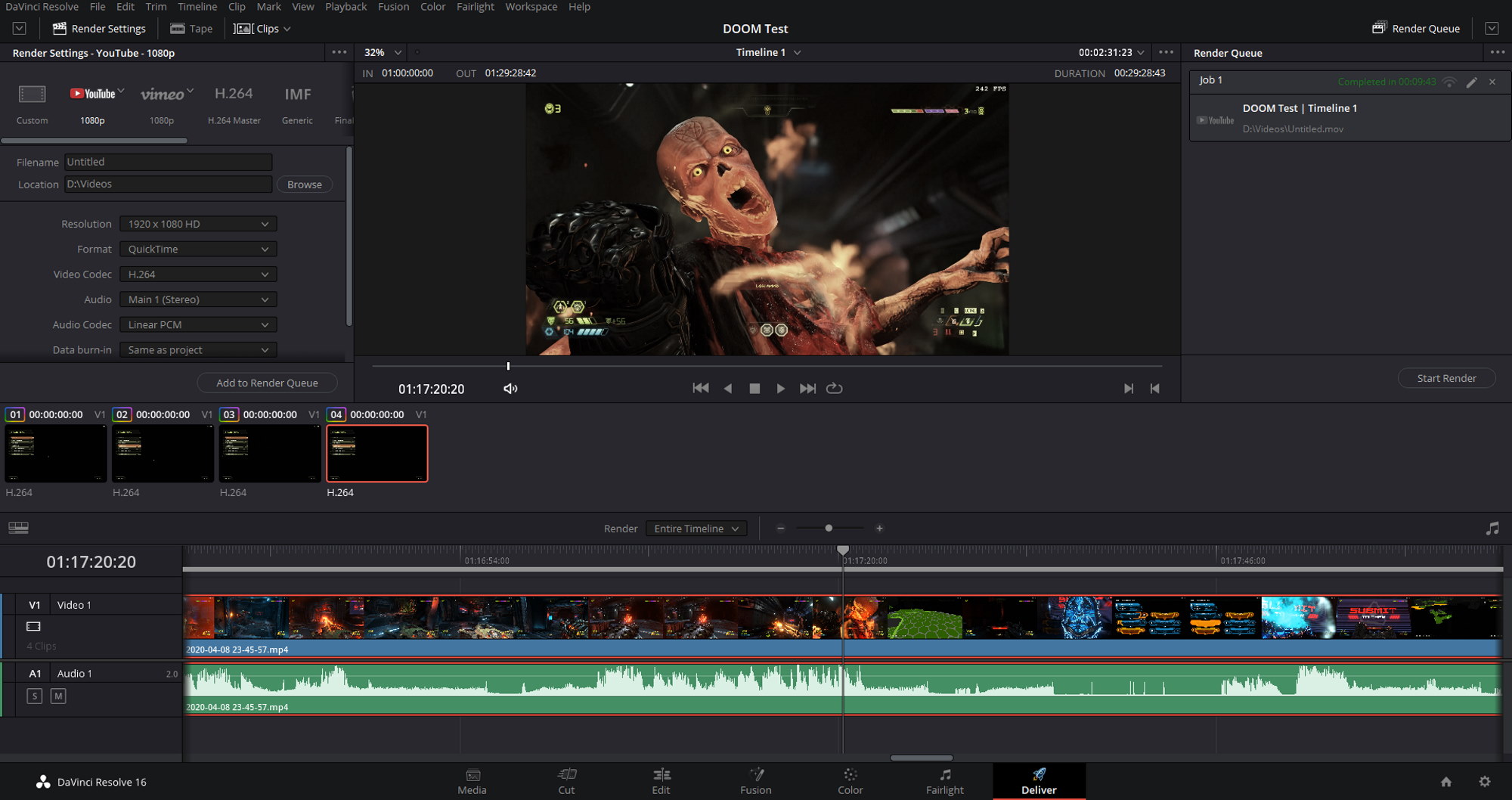1512x800 pixels.
Task: Open the Audio Codec Linear PCM dropdown
Action: [x=198, y=324]
